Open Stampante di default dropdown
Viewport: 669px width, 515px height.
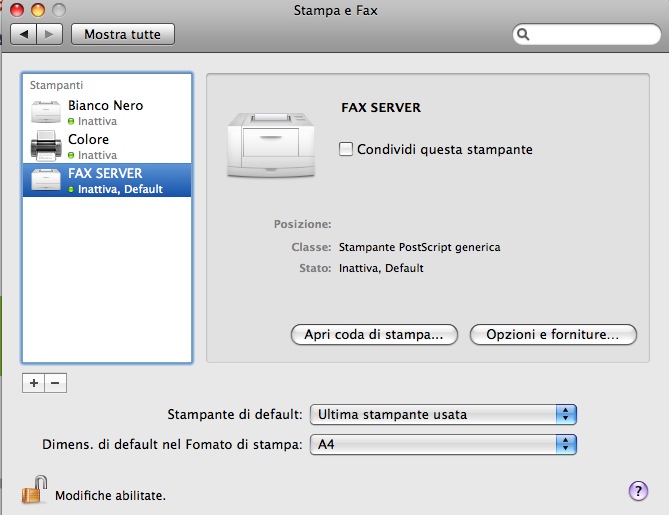[x=443, y=415]
